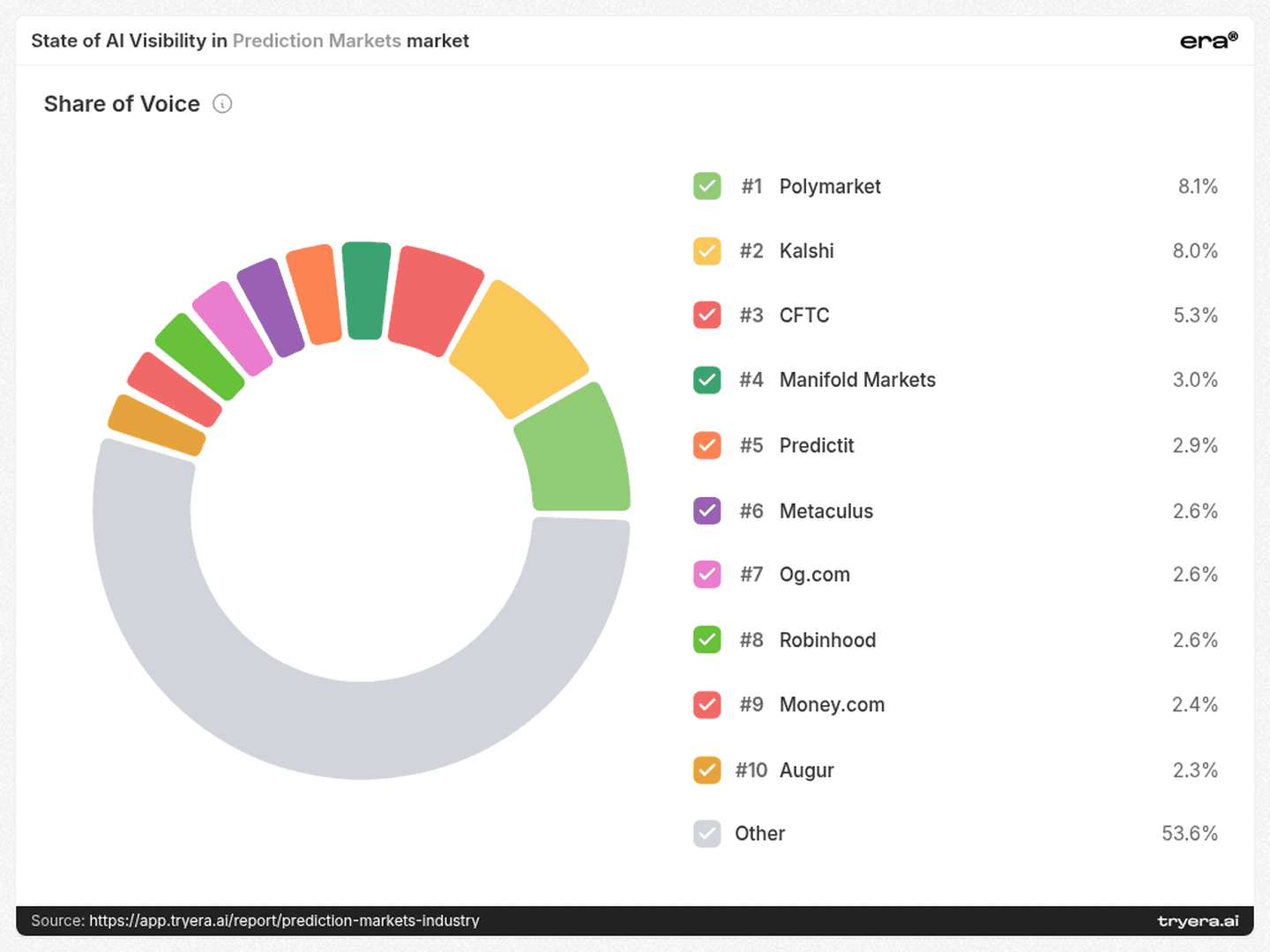The height and width of the screenshot is (952, 1270).
Task: Click the #1 rank label
Action: [751, 187]
